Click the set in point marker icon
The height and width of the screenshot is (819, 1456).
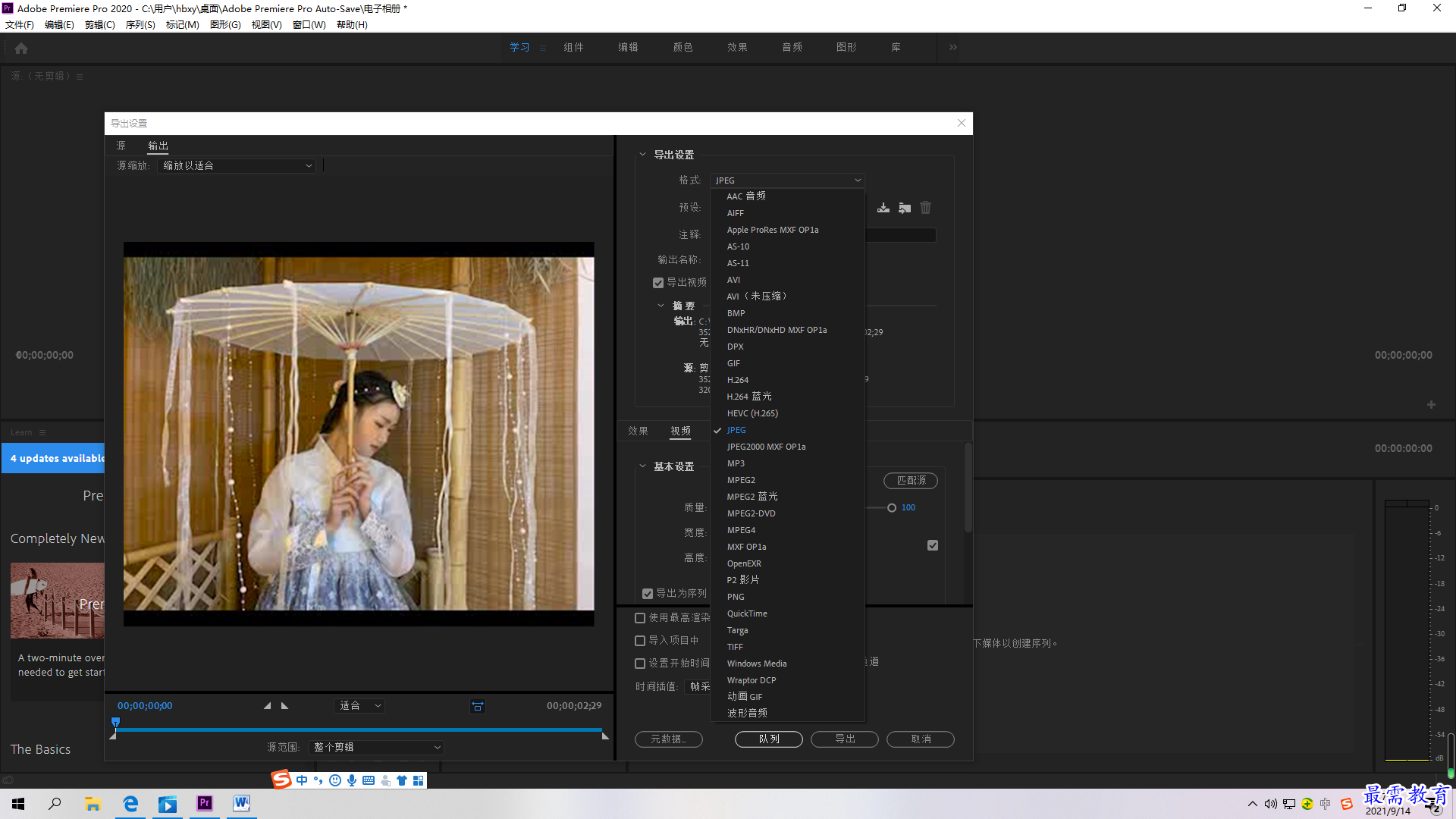[x=267, y=705]
